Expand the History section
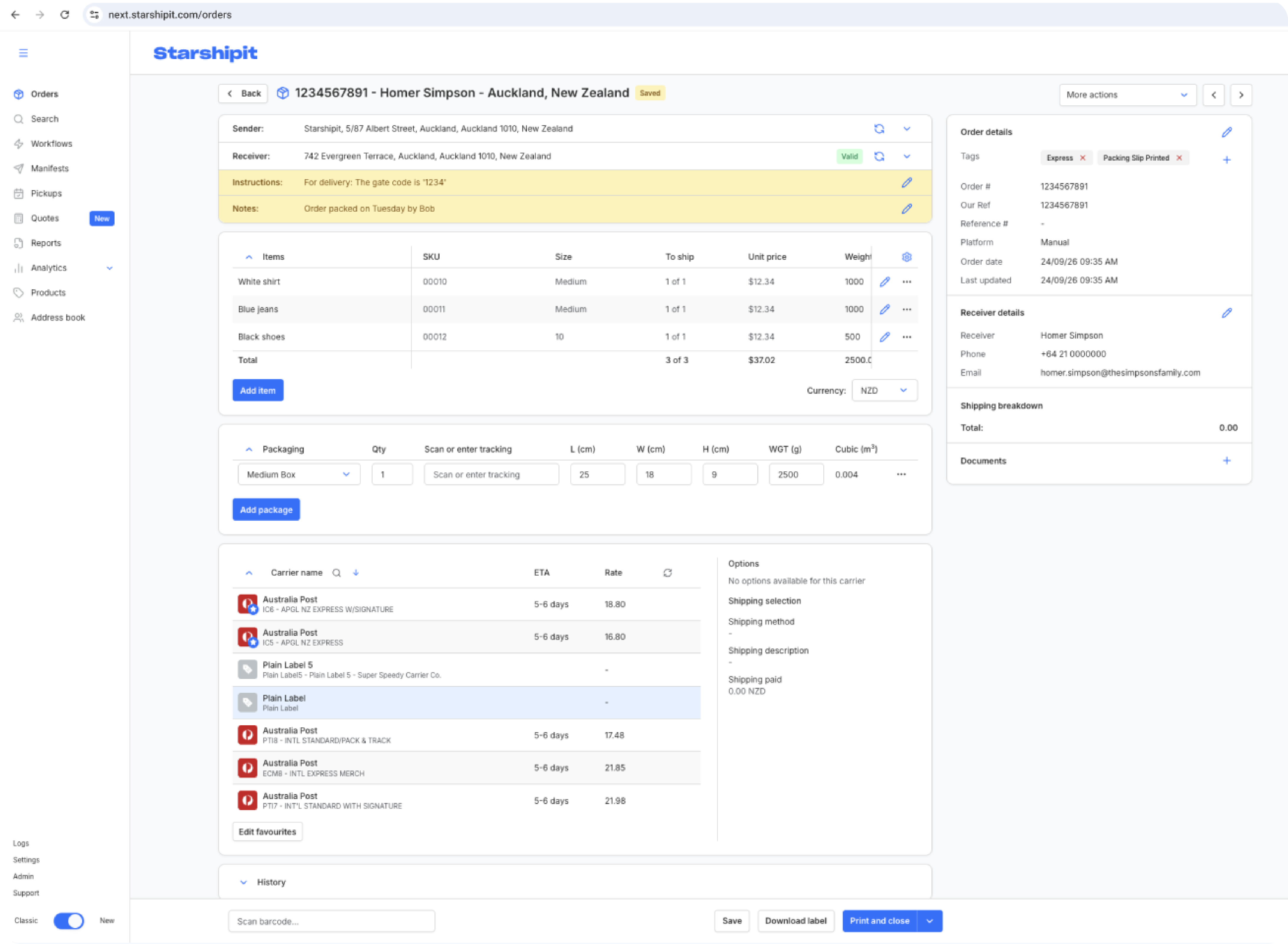This screenshot has height=944, width=1288. pos(244,882)
